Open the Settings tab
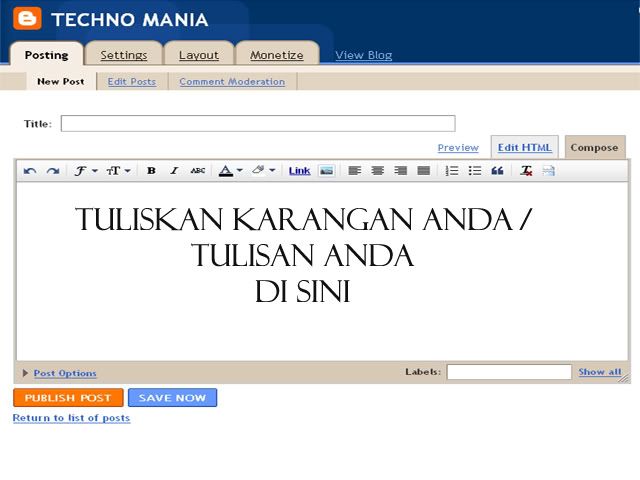 pos(124,55)
